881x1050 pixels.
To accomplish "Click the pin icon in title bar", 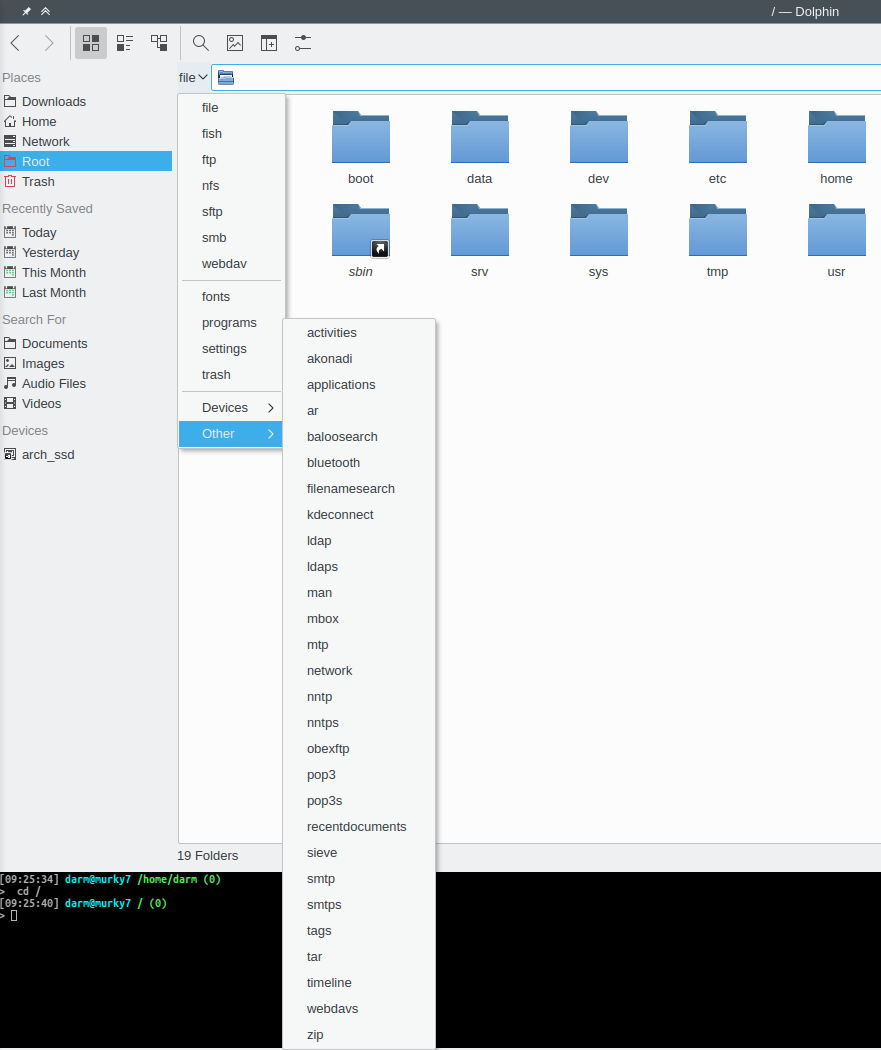I will (27, 11).
